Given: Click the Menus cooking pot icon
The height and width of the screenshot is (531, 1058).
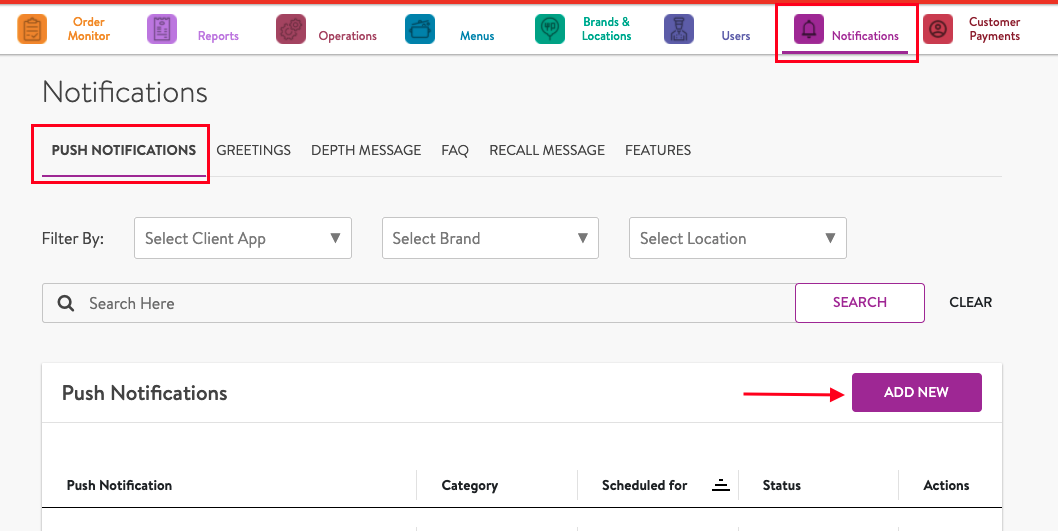Looking at the screenshot, I should pyautogui.click(x=420, y=30).
